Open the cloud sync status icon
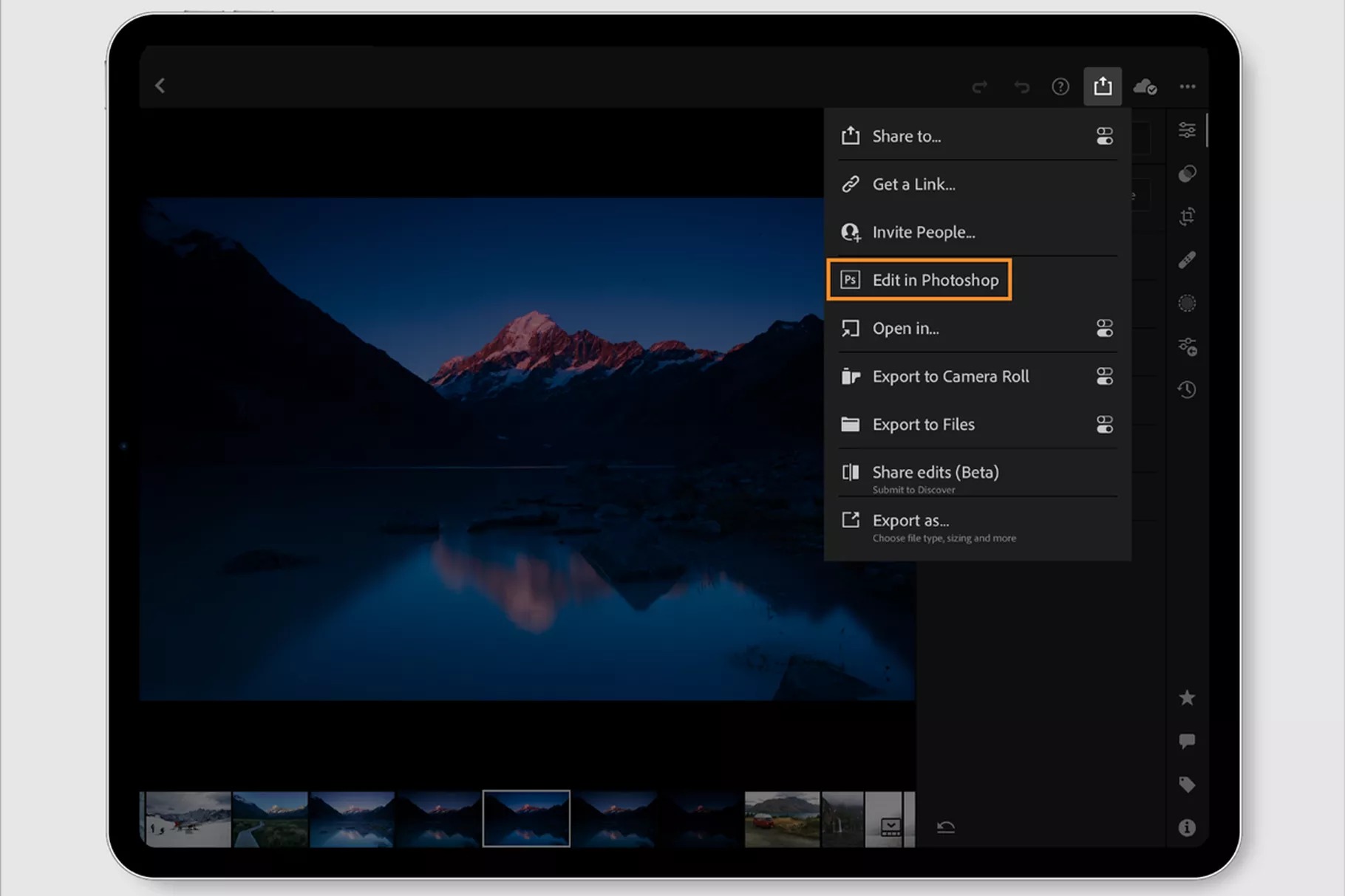The image size is (1345, 896). [x=1145, y=86]
